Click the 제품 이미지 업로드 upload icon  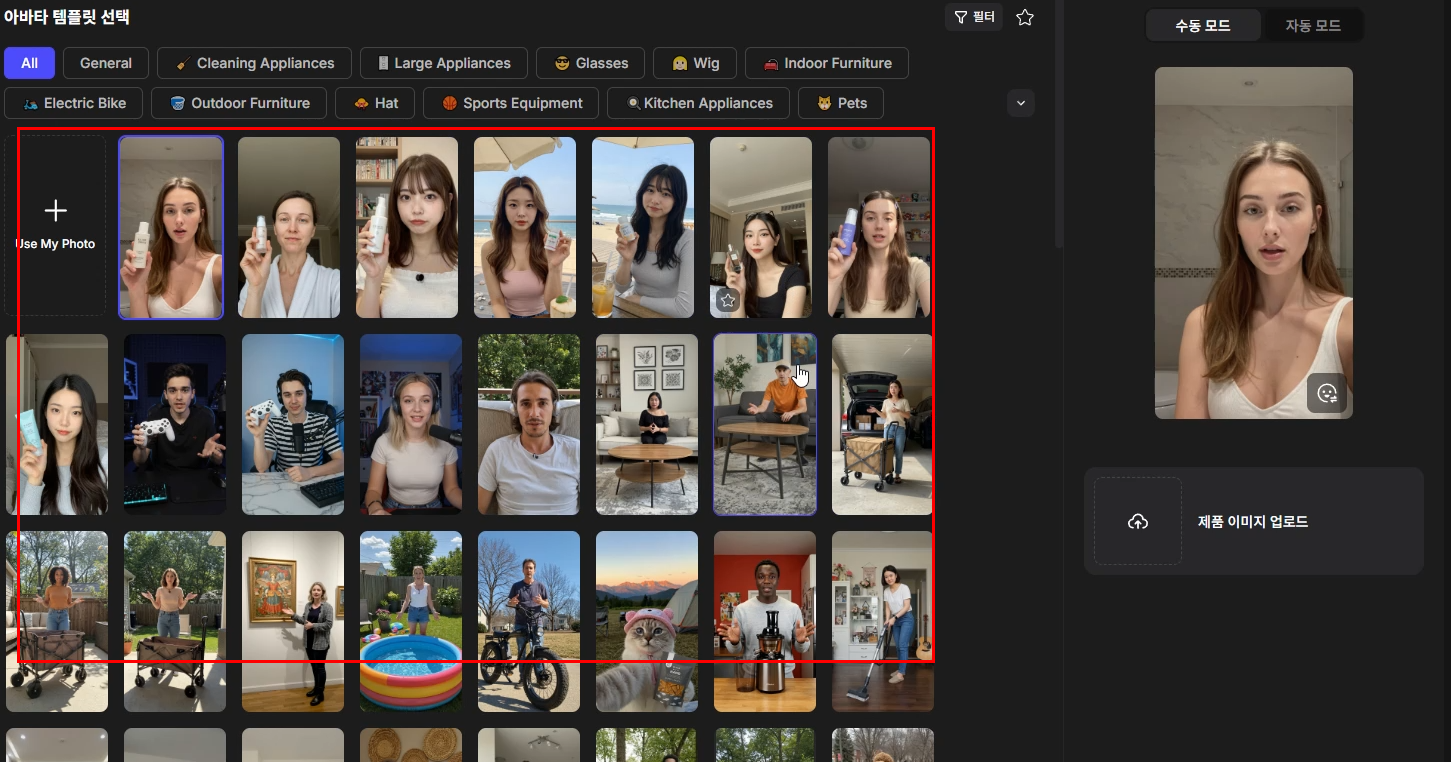tap(1138, 521)
